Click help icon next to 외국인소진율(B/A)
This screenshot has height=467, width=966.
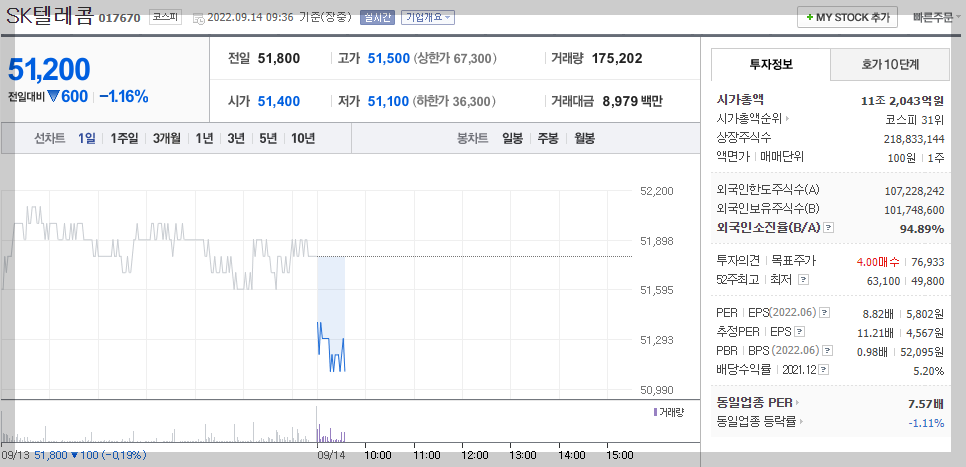pyautogui.click(x=829, y=228)
